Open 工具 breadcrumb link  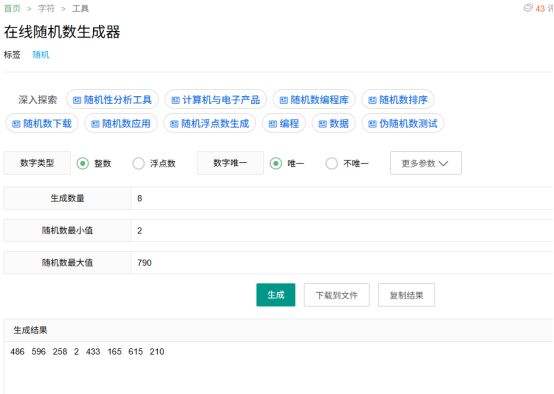(x=80, y=8)
